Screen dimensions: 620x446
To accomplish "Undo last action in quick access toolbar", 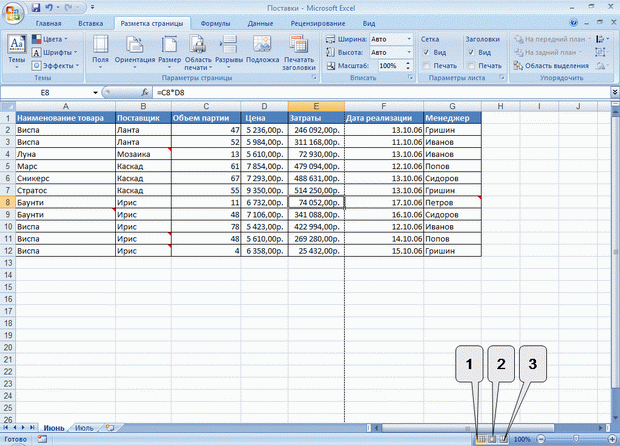I will (49, 8).
